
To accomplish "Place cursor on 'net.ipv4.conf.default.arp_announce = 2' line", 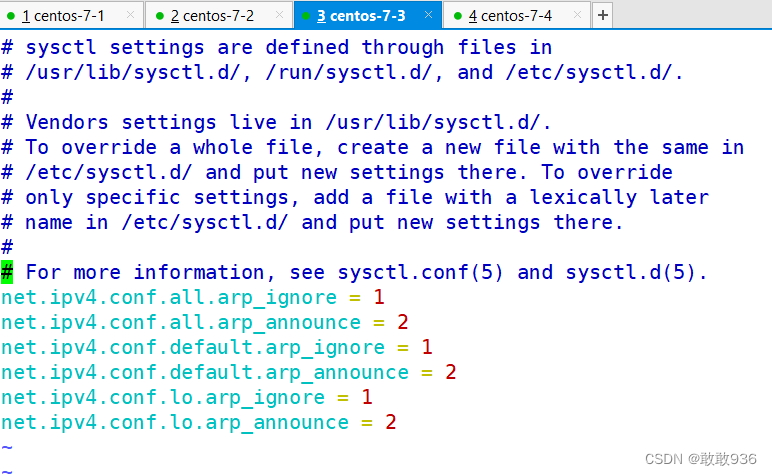I will tap(229, 373).
